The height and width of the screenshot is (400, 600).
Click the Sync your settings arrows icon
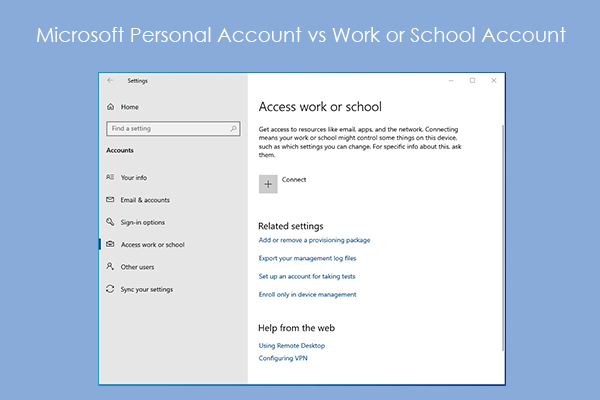pos(110,289)
